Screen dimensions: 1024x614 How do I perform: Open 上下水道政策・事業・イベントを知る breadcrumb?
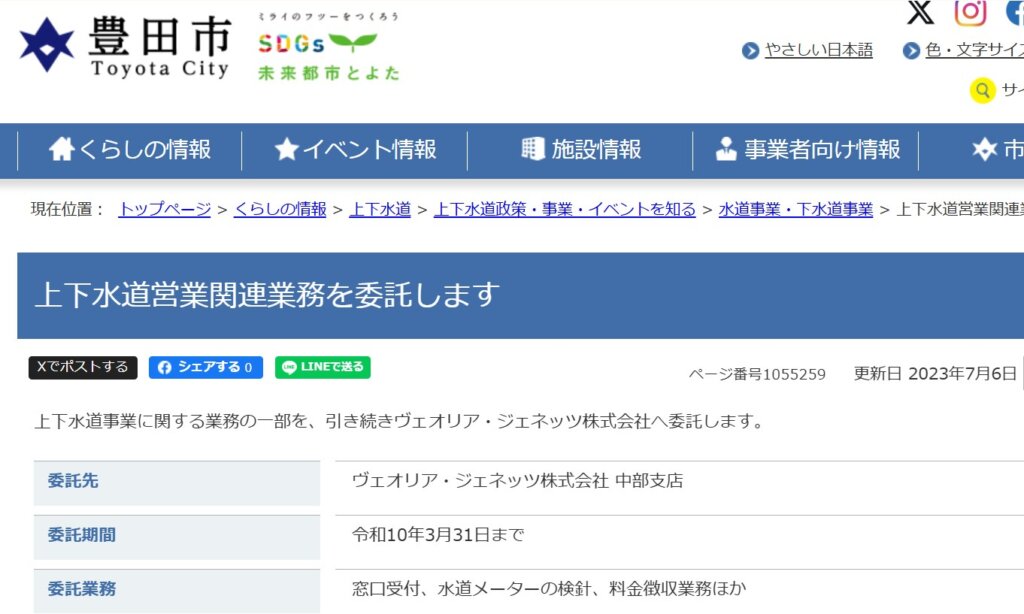[x=564, y=209]
